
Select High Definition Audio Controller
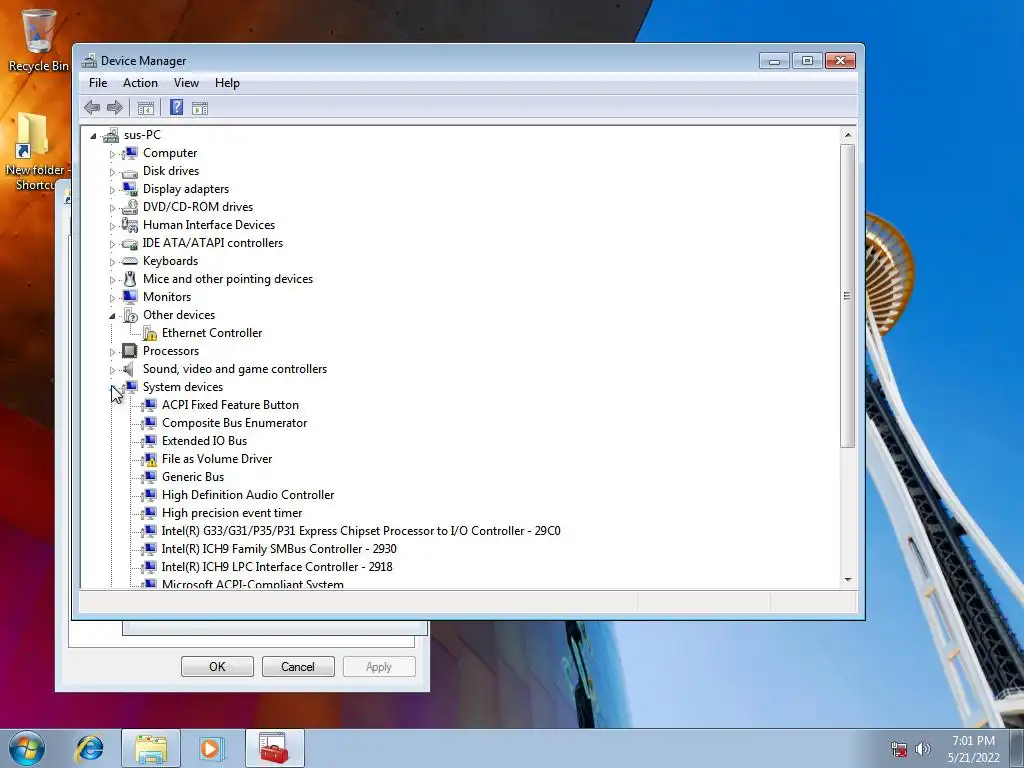click(x=248, y=495)
